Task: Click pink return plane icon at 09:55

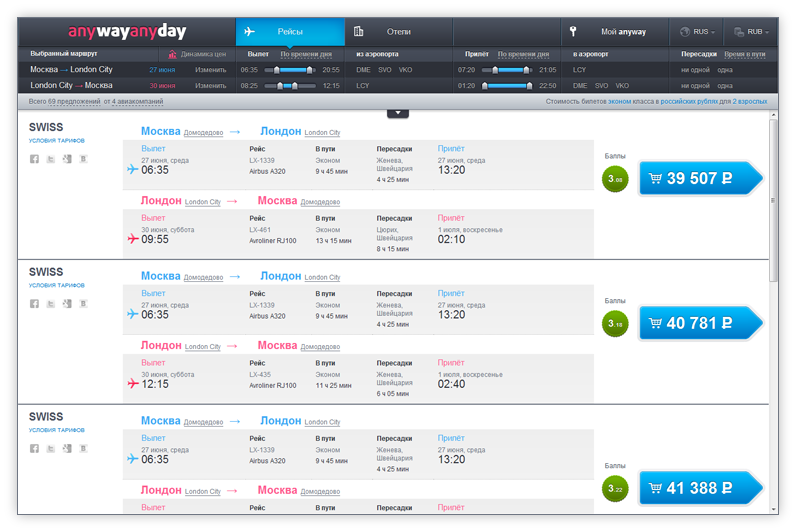Action: click(x=132, y=239)
